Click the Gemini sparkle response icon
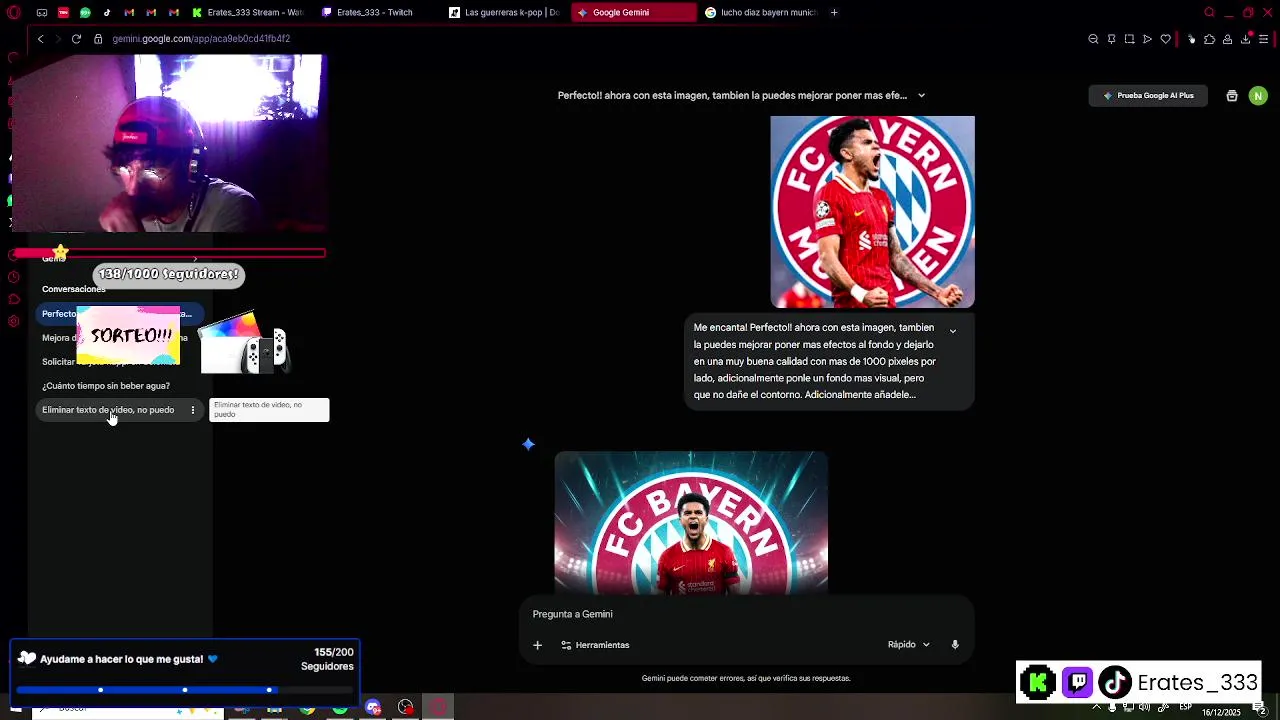Viewport: 1280px width, 720px height. click(x=528, y=444)
